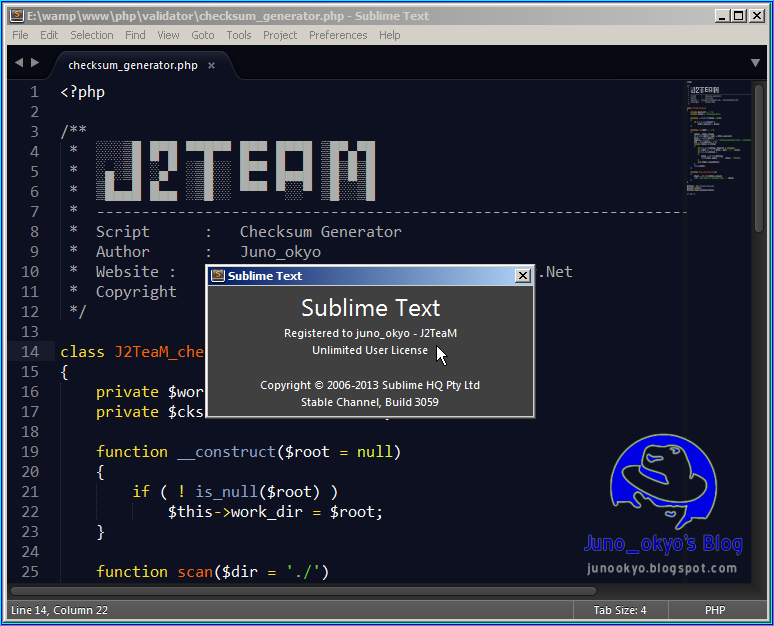Viewport: 774px width, 626px height.
Task: Click the vertical scrollbar thumb
Action: click(x=759, y=158)
